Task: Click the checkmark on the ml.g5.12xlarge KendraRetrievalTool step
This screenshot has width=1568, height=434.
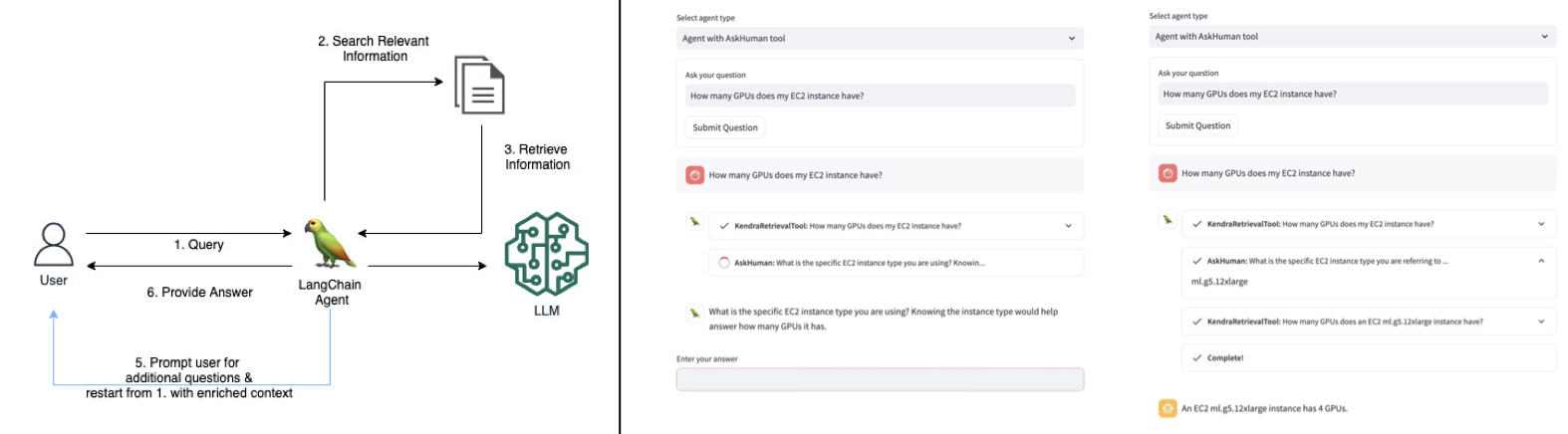Action: [1196, 322]
